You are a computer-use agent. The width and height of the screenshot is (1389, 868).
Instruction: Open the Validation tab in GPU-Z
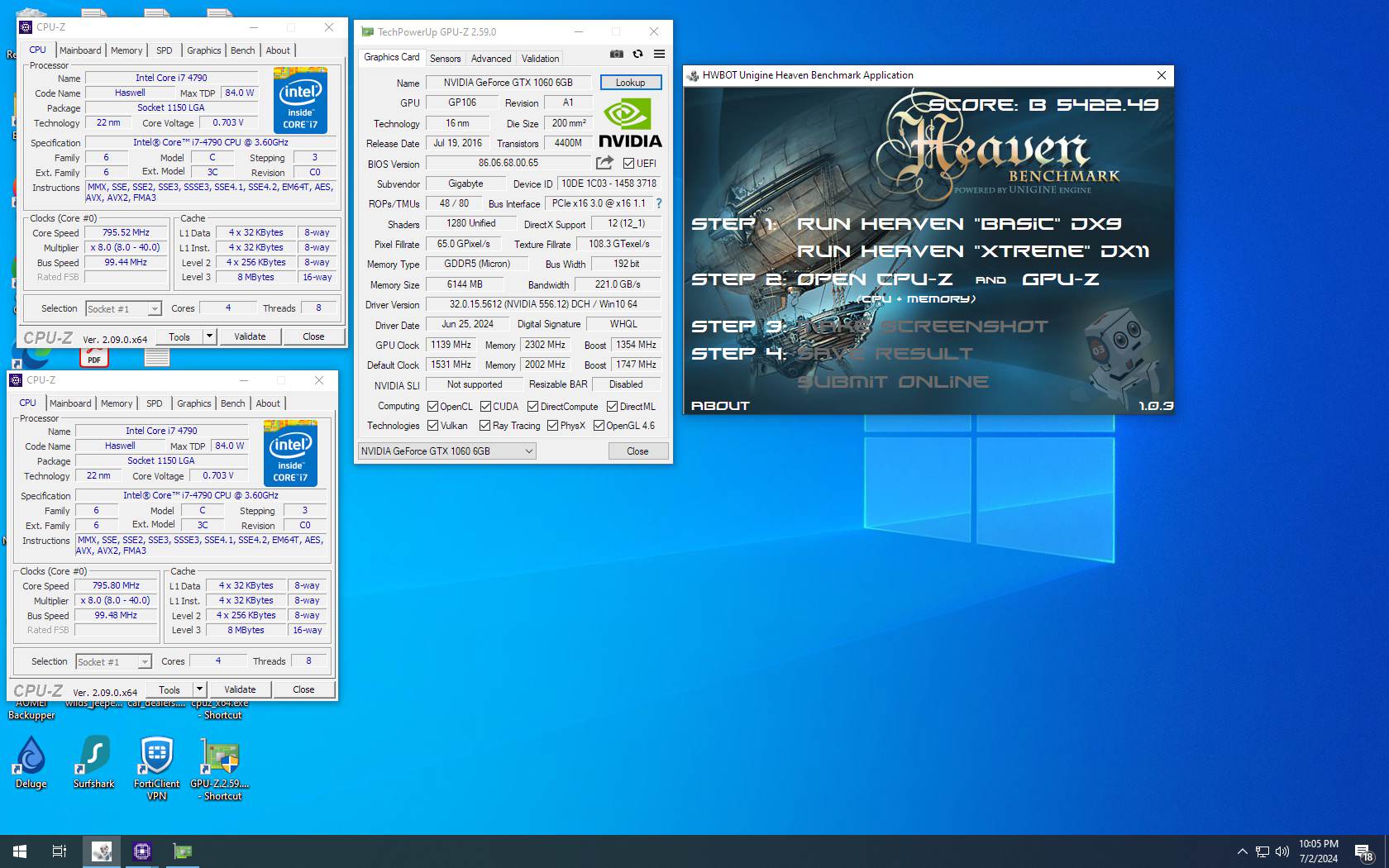[540, 59]
